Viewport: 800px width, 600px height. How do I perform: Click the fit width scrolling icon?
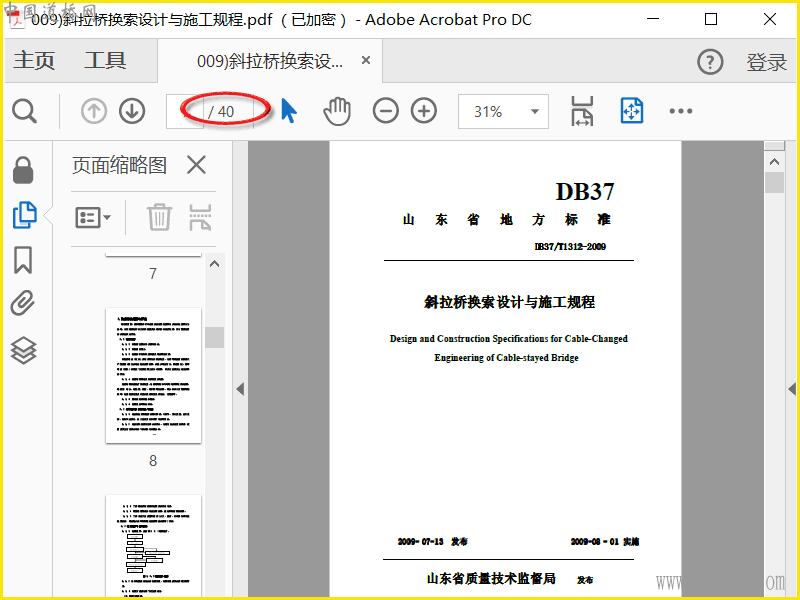click(582, 111)
